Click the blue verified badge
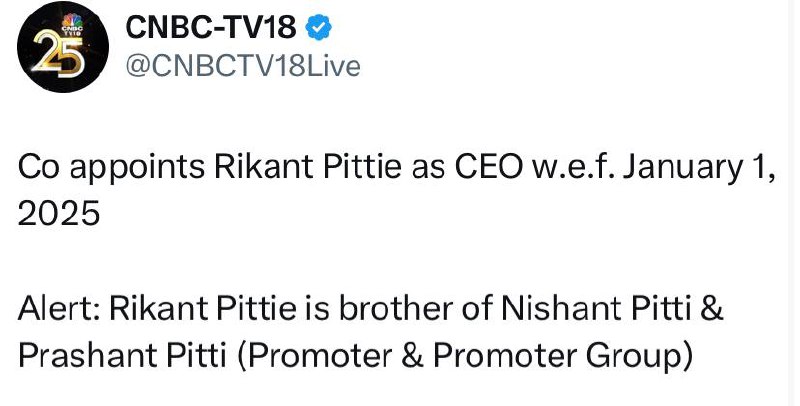 (x=318, y=28)
